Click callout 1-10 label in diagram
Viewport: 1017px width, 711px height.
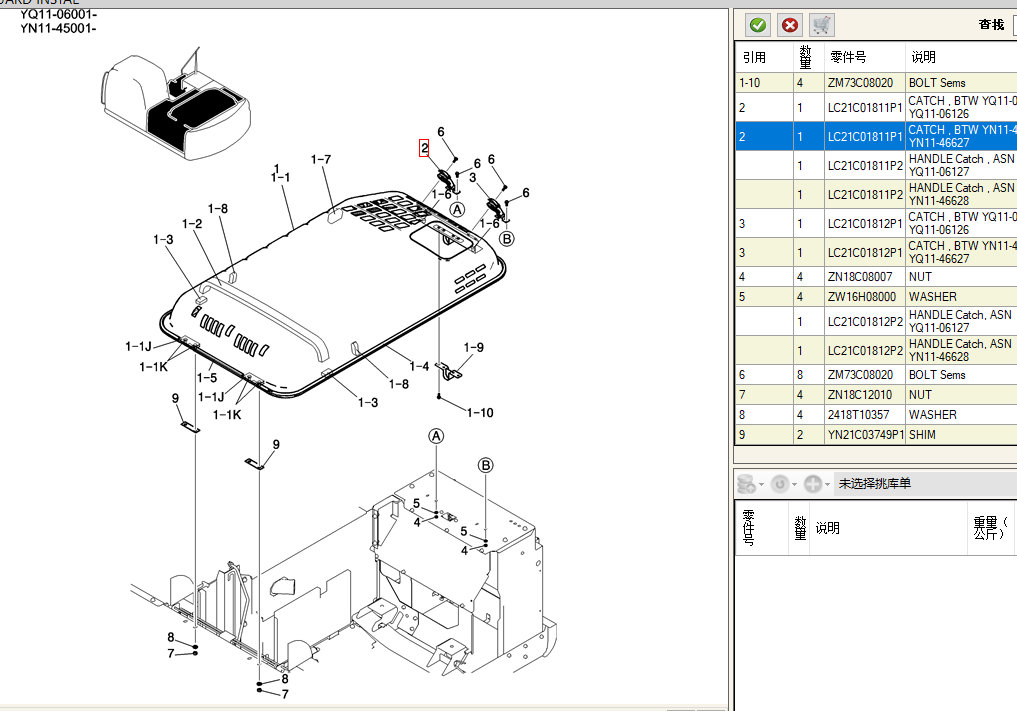tap(480, 413)
